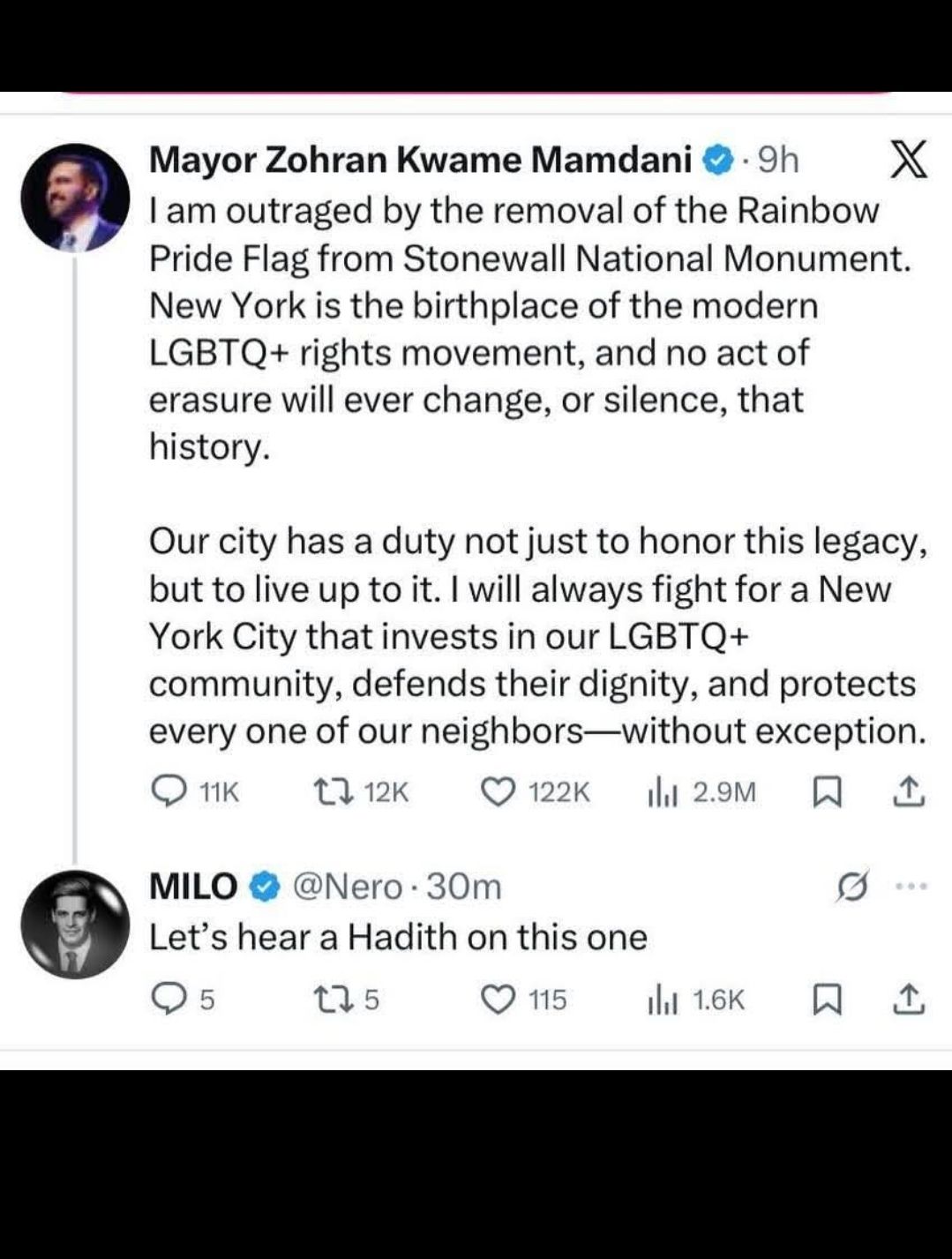Open the MILO display name
The height and width of the screenshot is (1259, 952).
(193, 886)
